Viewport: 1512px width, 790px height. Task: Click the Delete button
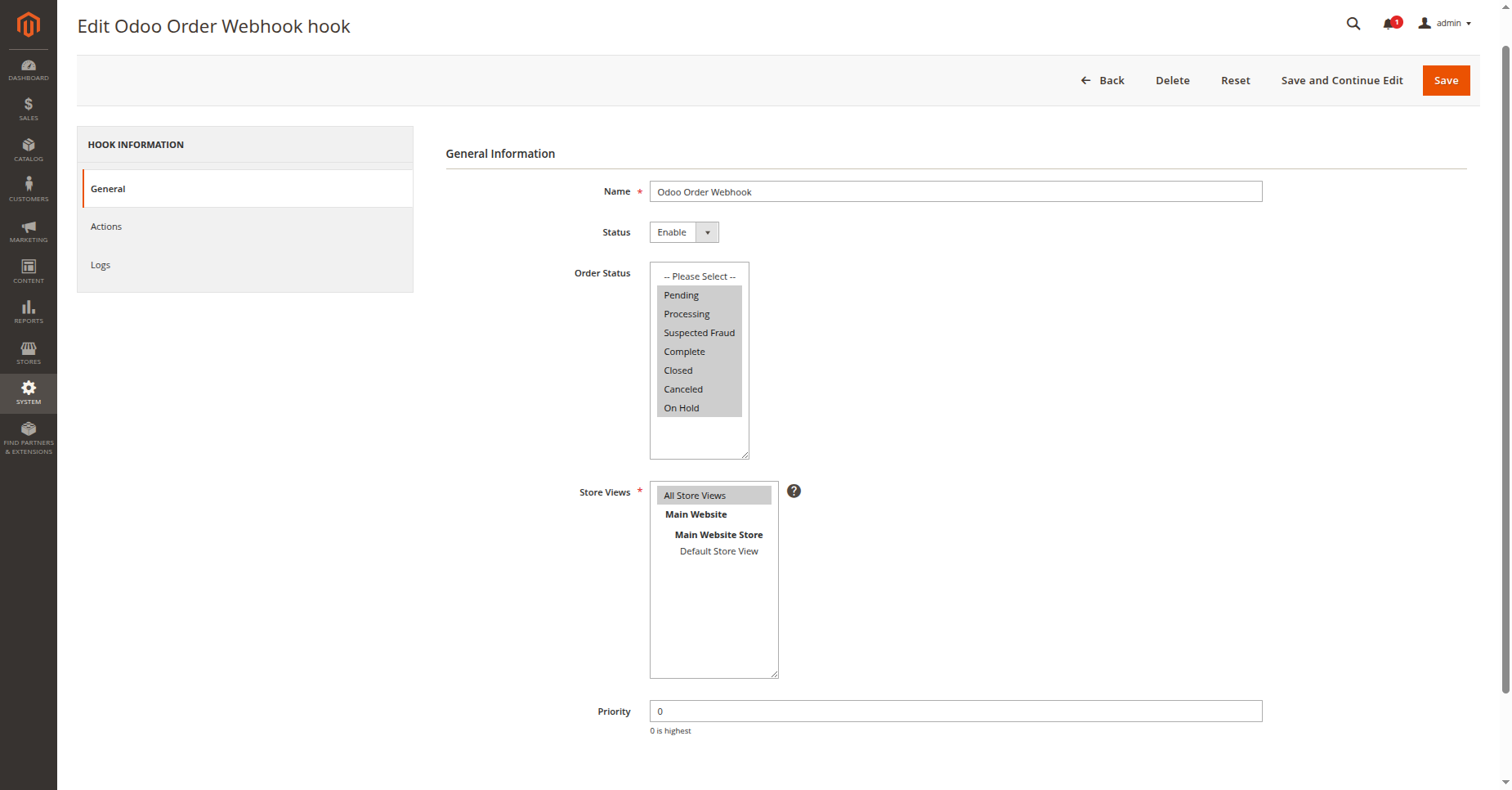coord(1172,80)
